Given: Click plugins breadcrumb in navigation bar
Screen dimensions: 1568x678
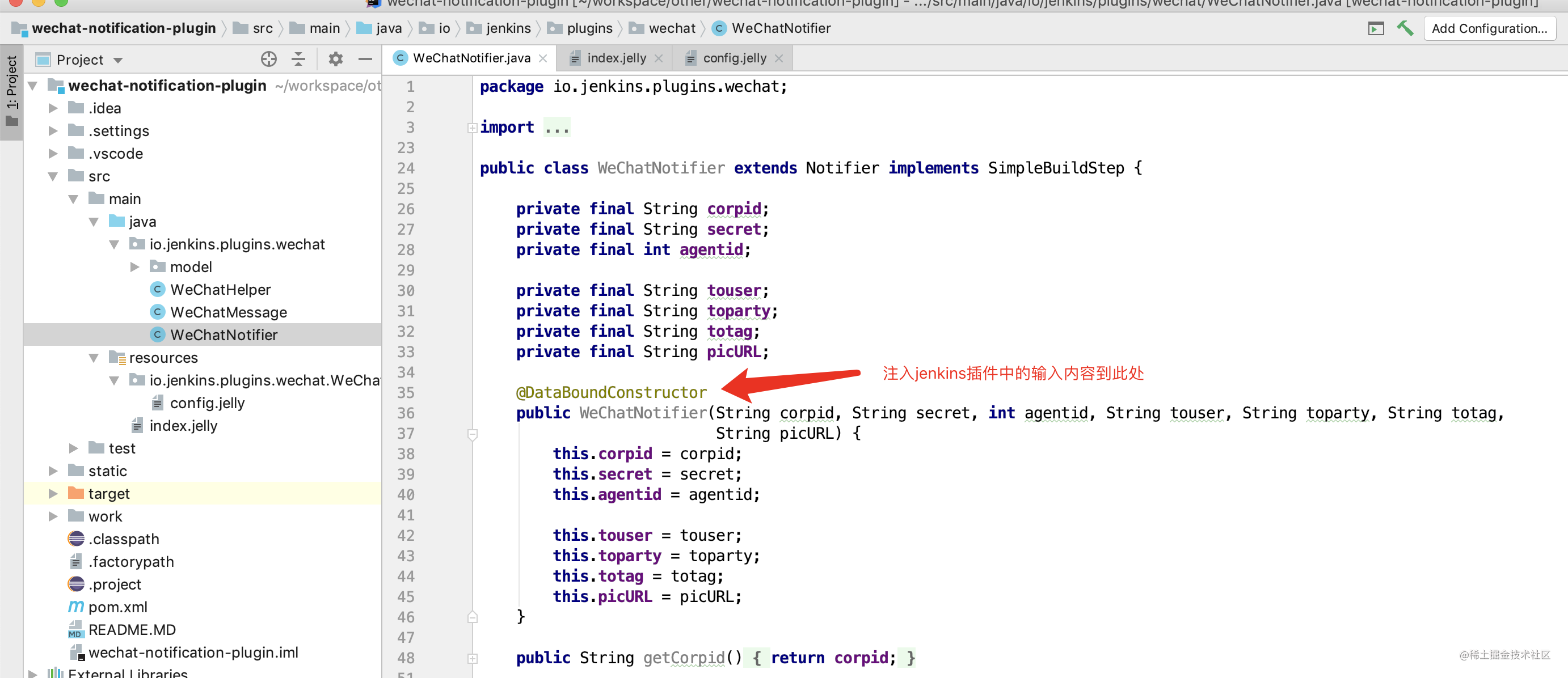Looking at the screenshot, I should click(580, 28).
